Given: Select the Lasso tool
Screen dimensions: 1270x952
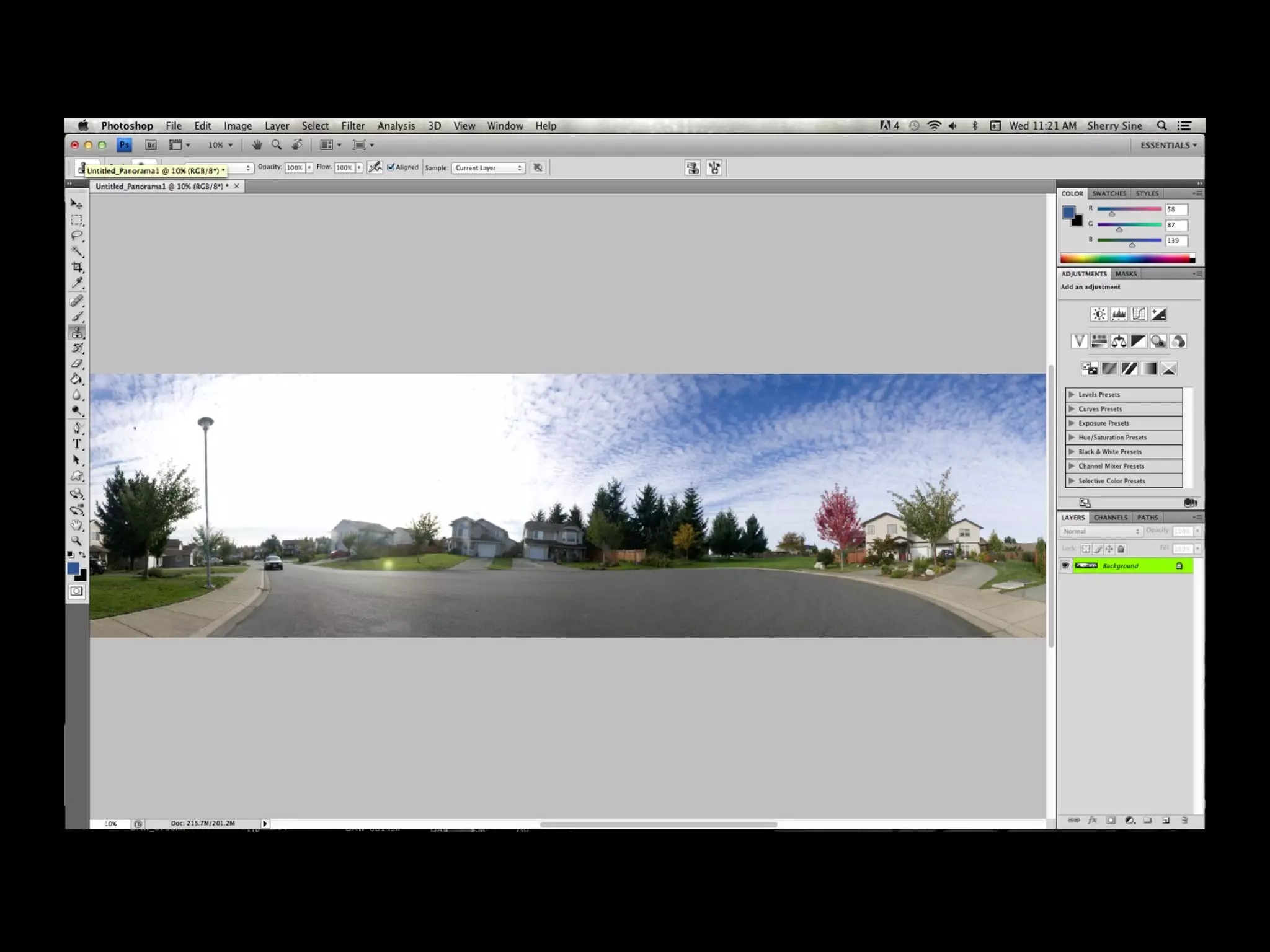Looking at the screenshot, I should coord(77,236).
